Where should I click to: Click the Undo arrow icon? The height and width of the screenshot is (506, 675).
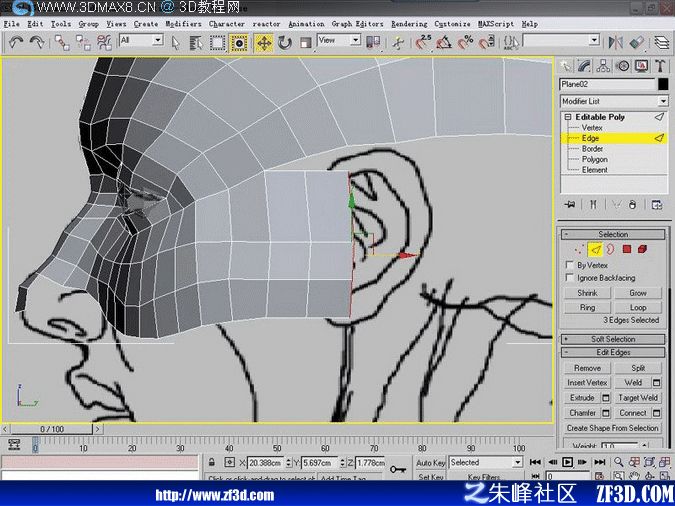point(16,43)
